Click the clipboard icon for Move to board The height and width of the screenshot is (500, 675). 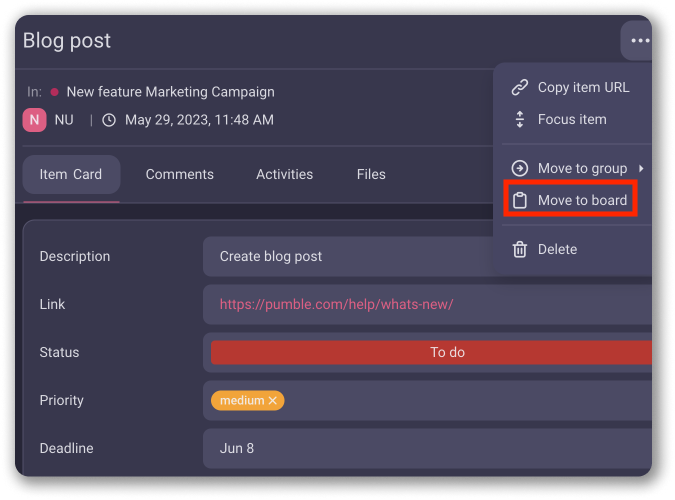pyautogui.click(x=519, y=200)
